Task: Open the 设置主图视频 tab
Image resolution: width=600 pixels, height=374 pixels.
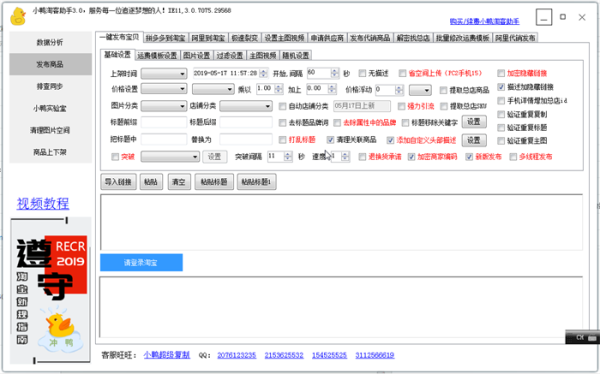Action: [284, 38]
